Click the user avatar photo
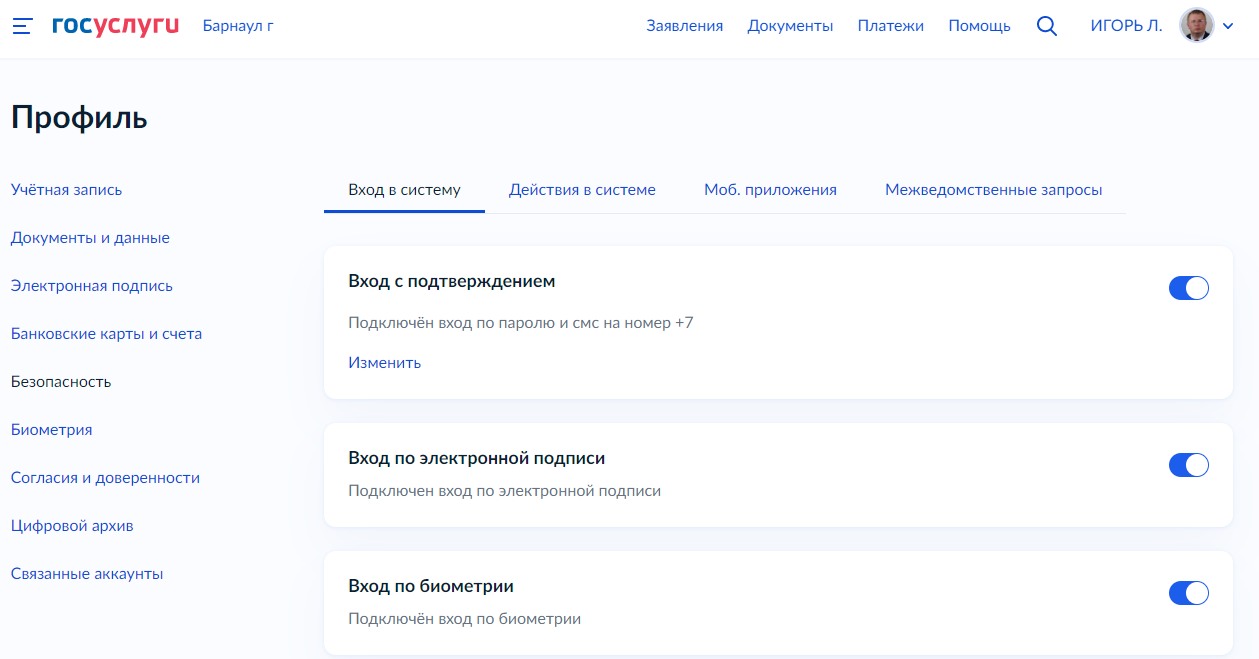 (1197, 26)
